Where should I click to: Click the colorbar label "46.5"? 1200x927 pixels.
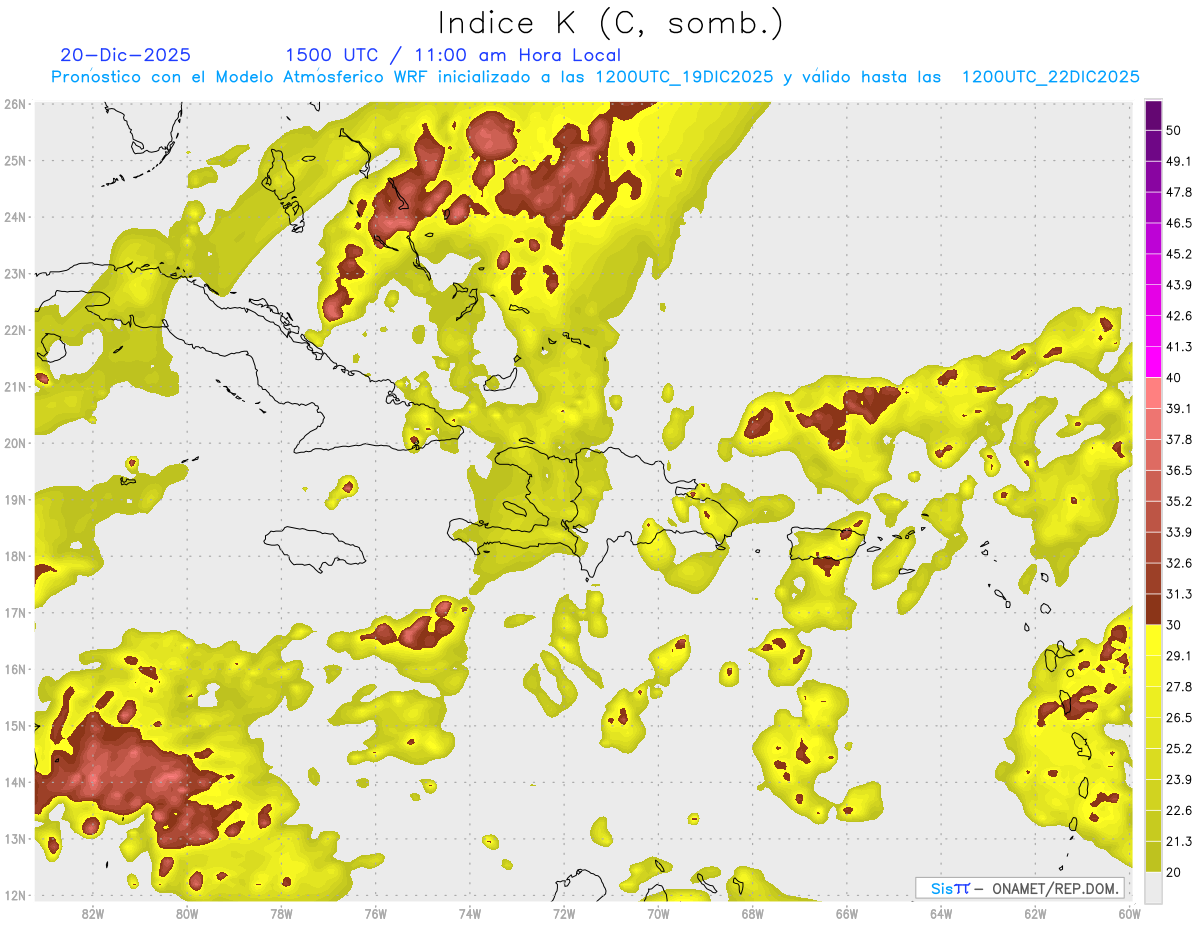point(1180,224)
